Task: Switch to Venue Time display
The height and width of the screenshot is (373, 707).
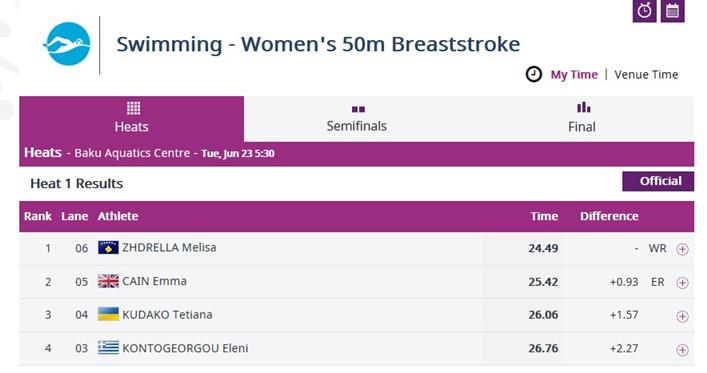Action: [646, 74]
